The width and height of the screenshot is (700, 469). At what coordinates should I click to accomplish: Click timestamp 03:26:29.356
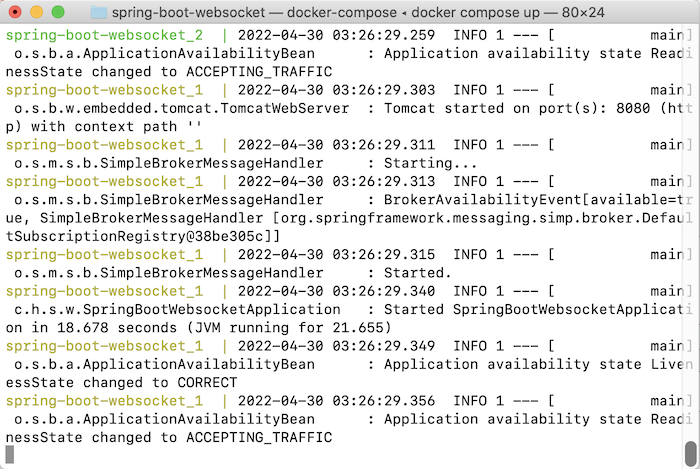click(x=383, y=401)
